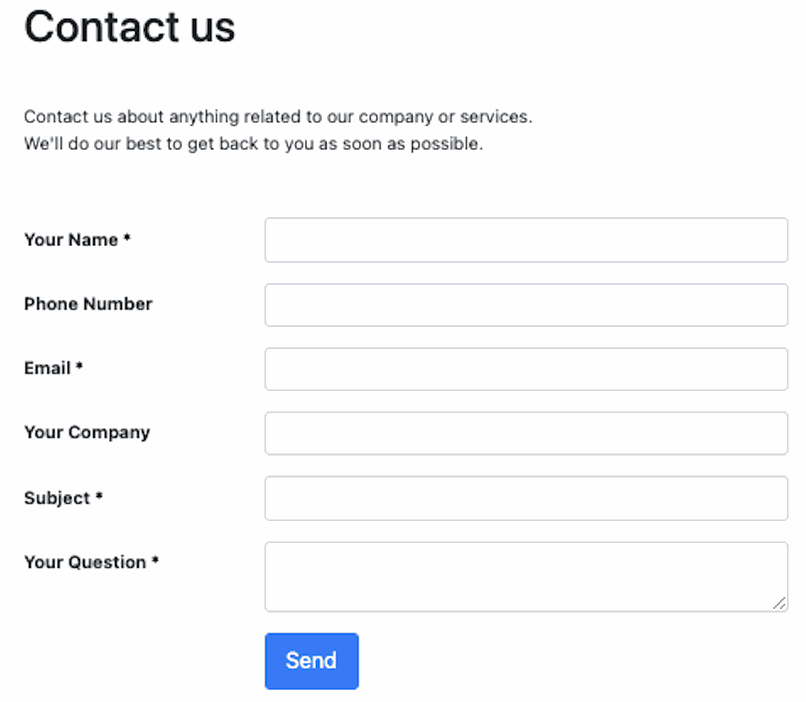The height and width of the screenshot is (702, 806).
Task: Click the "Your Question" label
Action: (85, 562)
